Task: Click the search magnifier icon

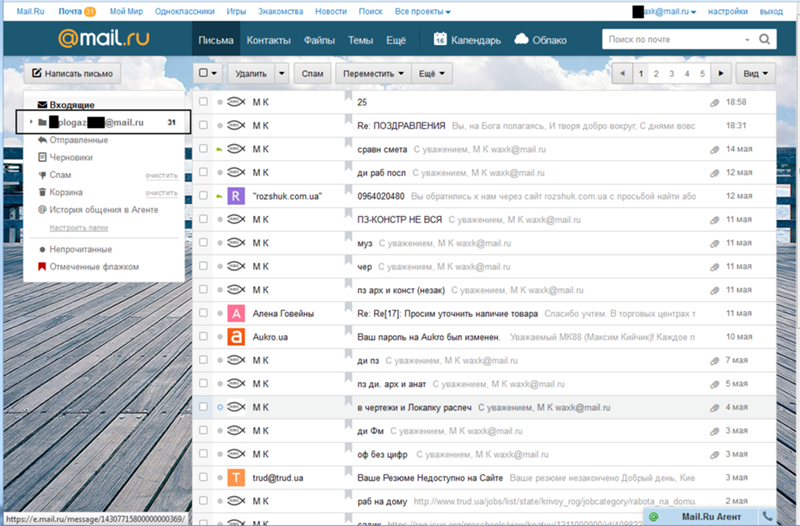Action: coord(764,39)
